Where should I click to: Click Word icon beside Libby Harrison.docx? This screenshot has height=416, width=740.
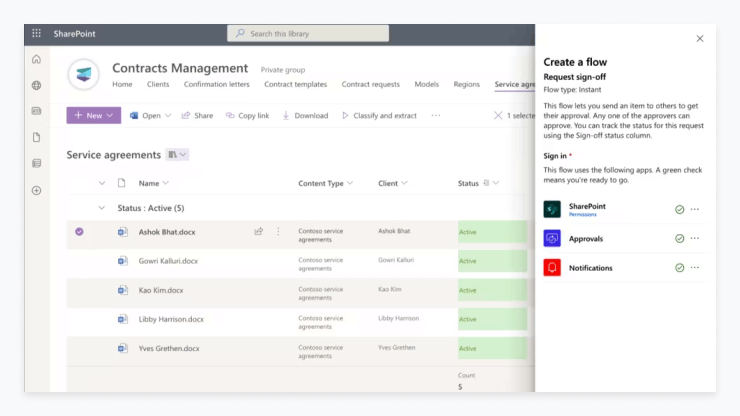point(123,319)
